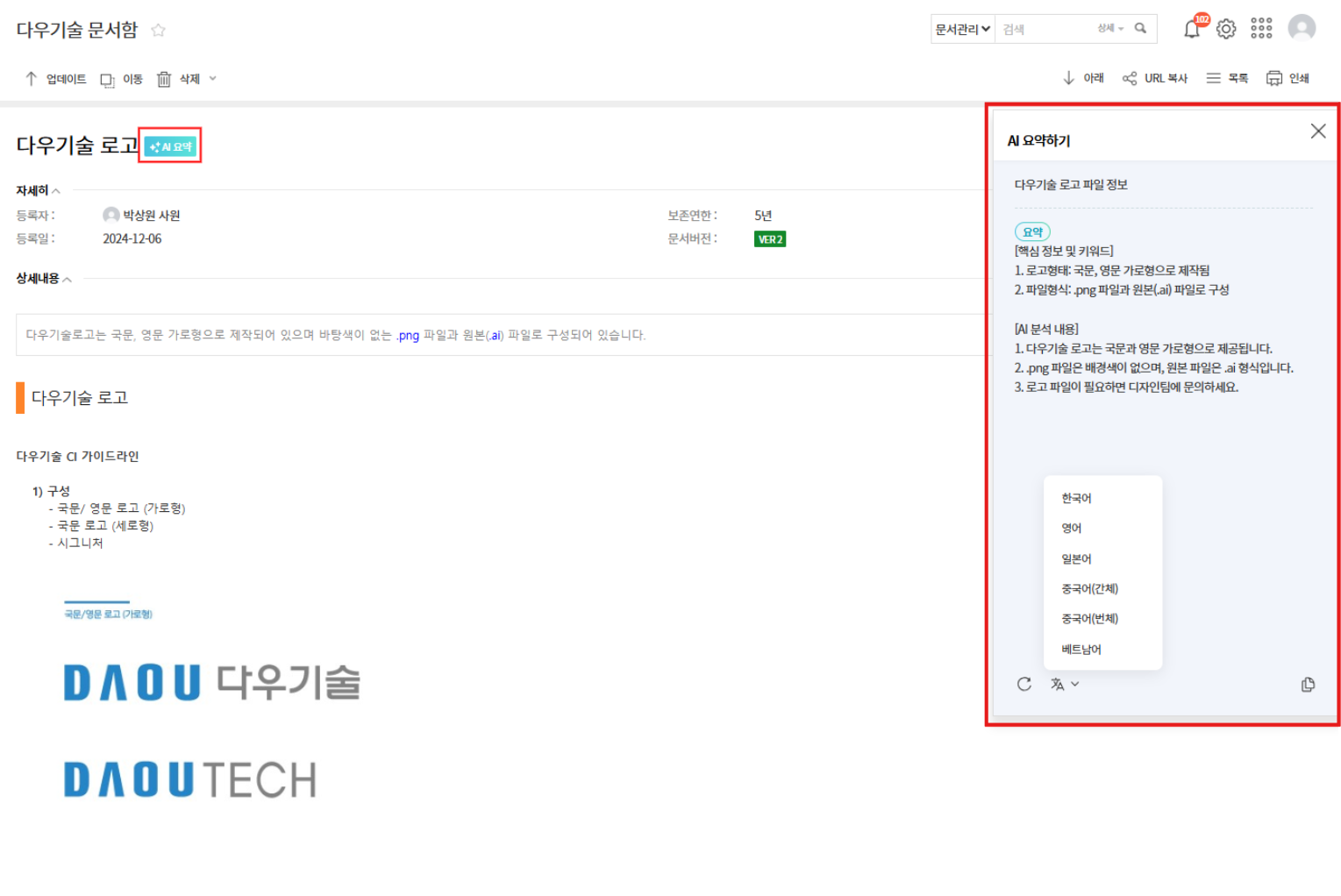Click the 인쇄 print button

(1288, 78)
